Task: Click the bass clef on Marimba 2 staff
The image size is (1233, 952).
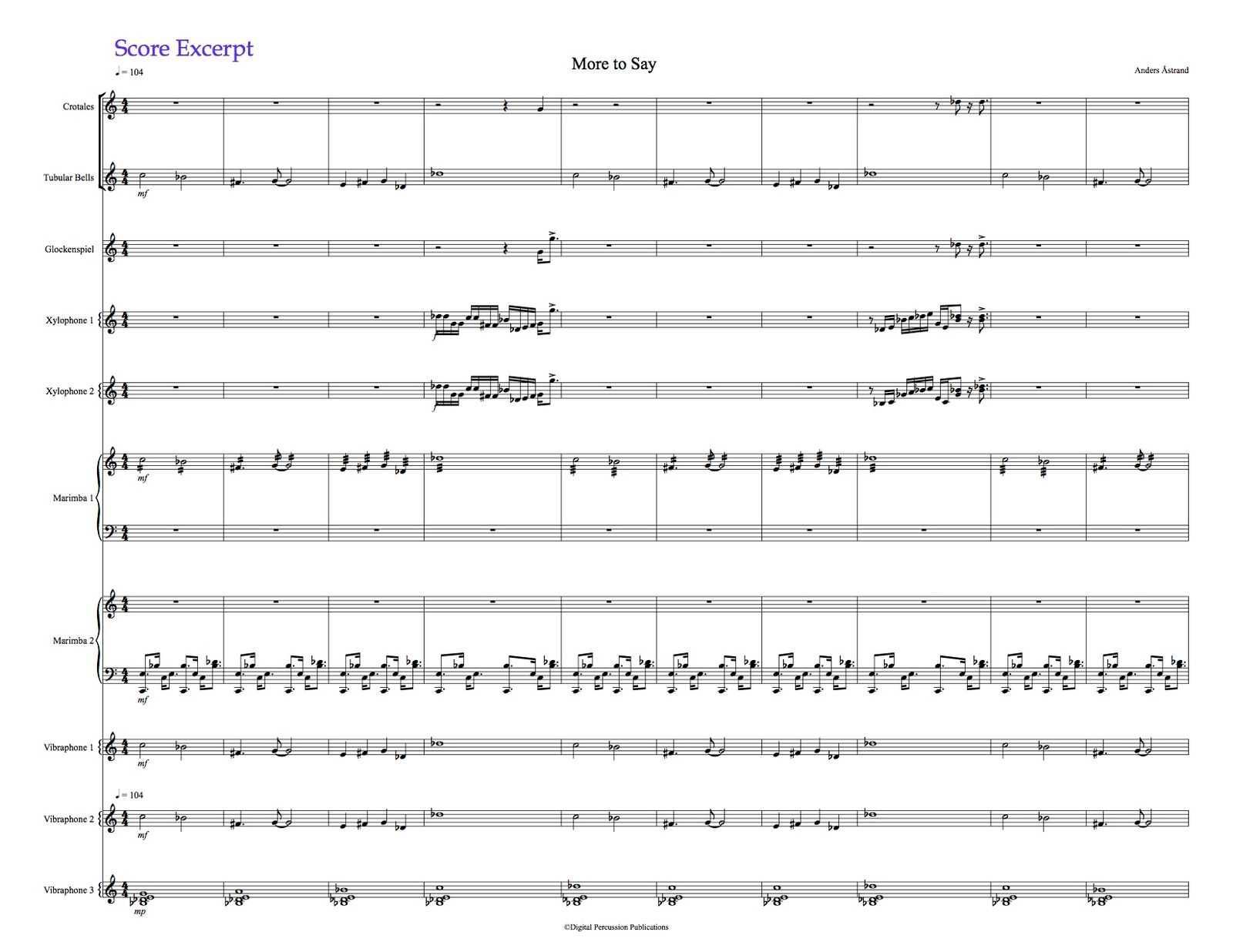Action: click(x=112, y=675)
